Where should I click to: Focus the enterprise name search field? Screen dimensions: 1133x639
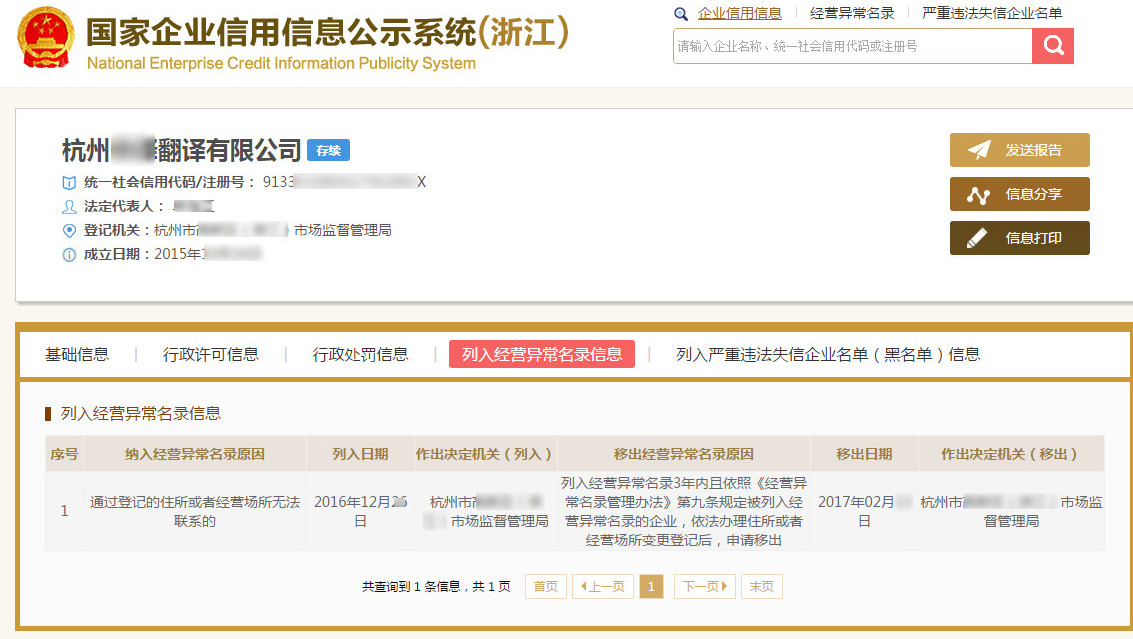(852, 46)
